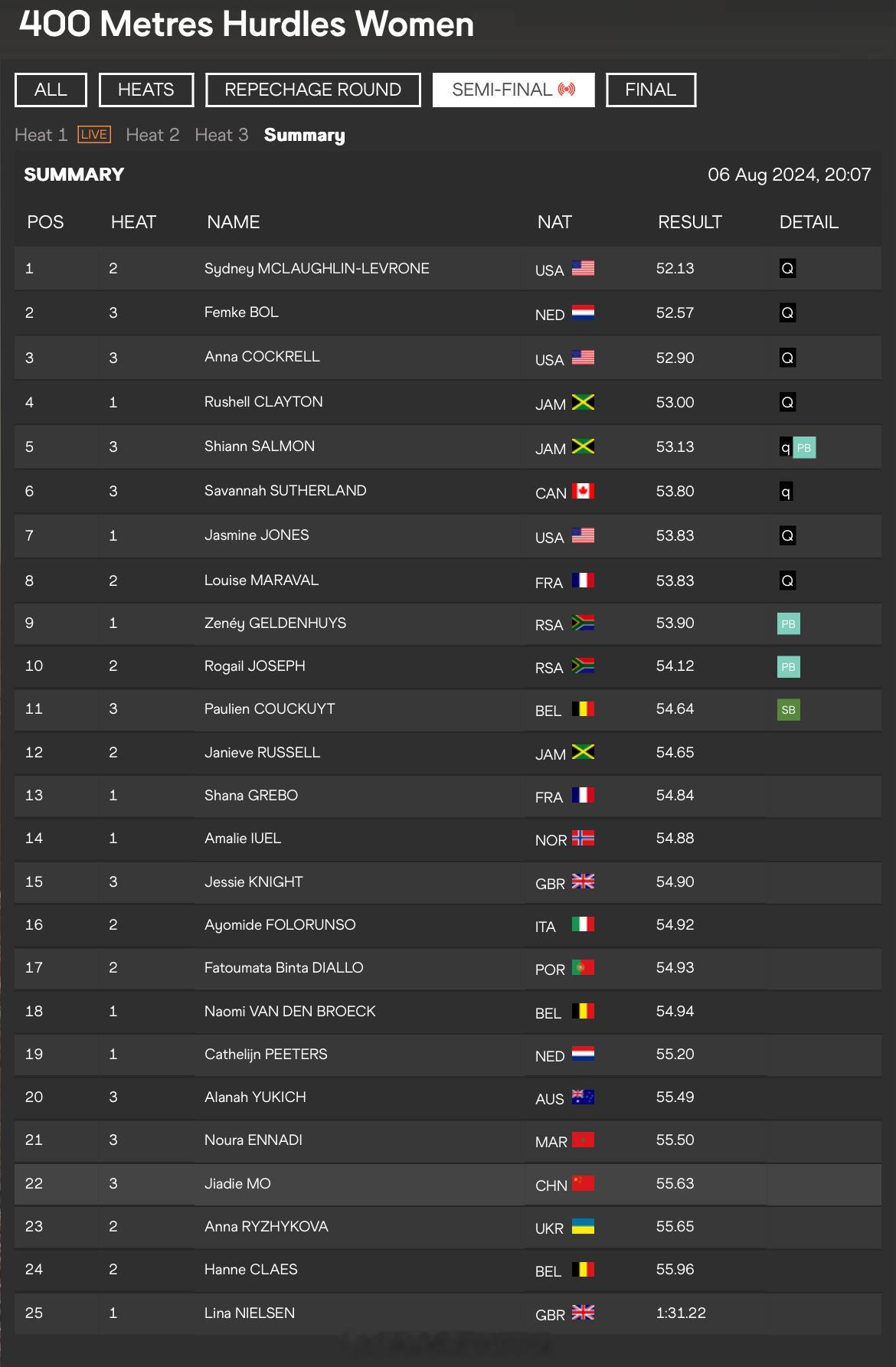Click the Canada flag next to Savannah Sutherland
896x1367 pixels.
583,491
